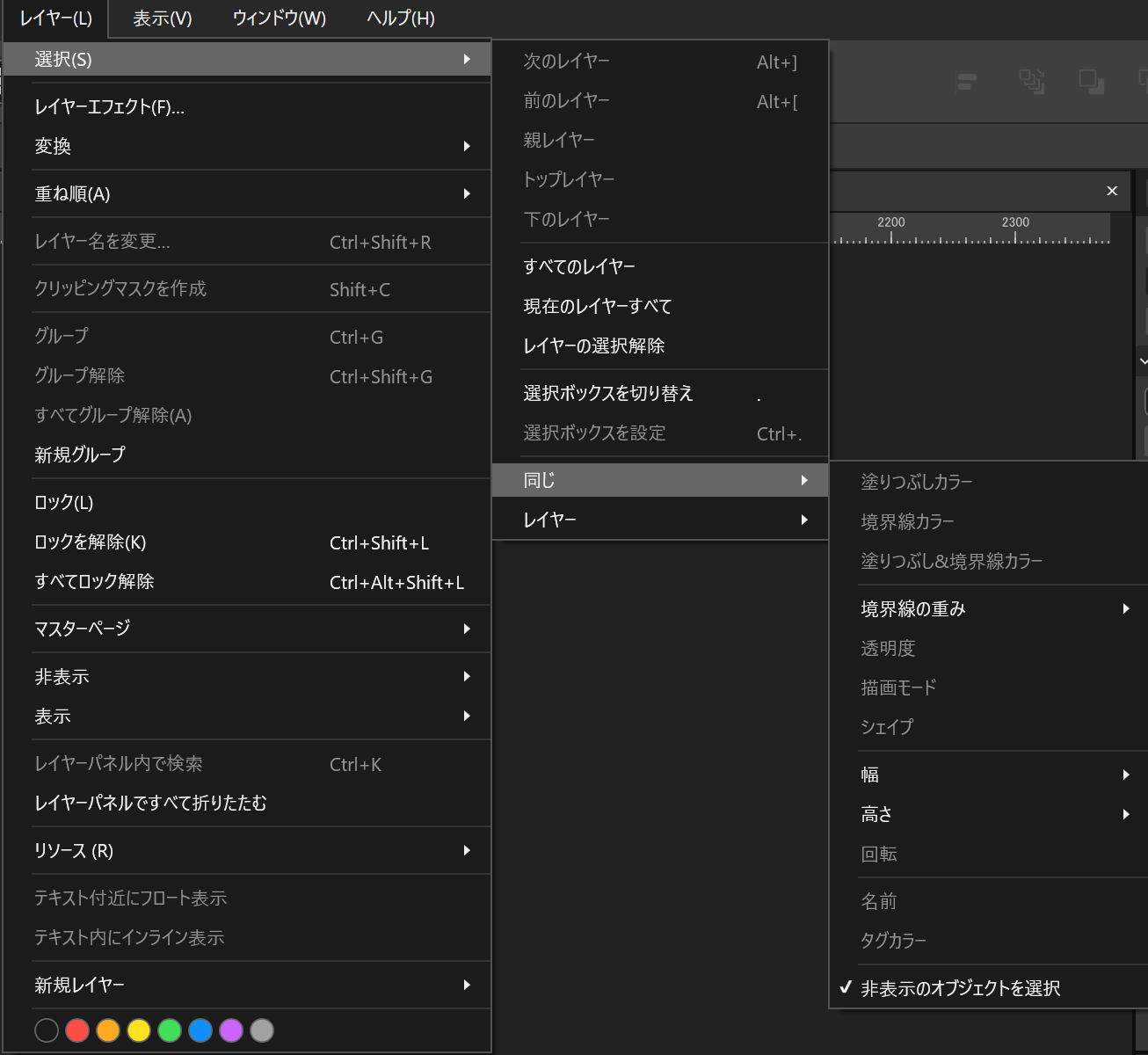Select すべてのレイヤー from the submenu

point(578,266)
